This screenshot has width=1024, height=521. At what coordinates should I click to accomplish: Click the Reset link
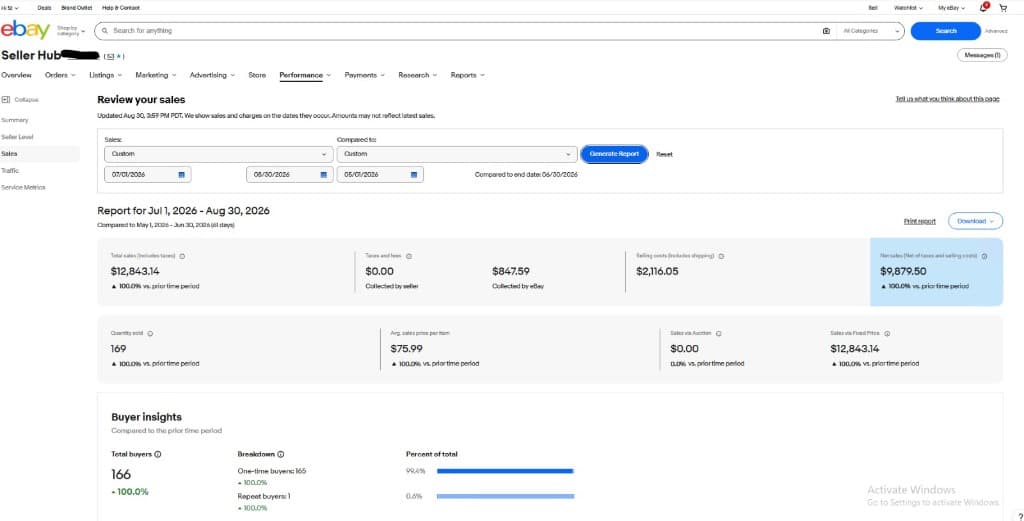(x=664, y=155)
